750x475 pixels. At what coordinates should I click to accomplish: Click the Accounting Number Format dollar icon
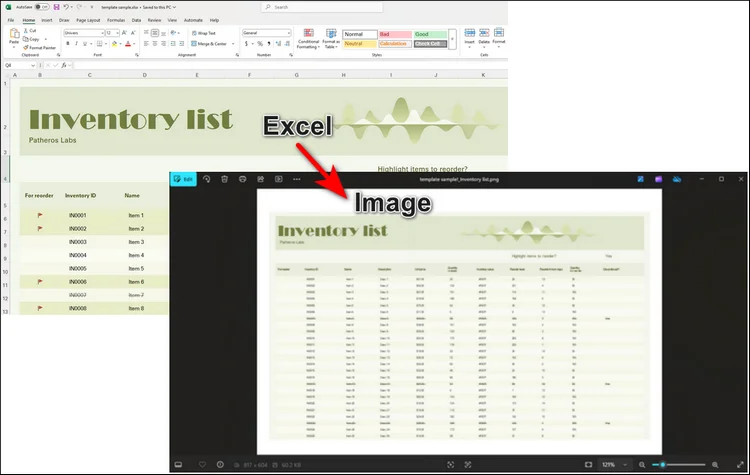(246, 44)
